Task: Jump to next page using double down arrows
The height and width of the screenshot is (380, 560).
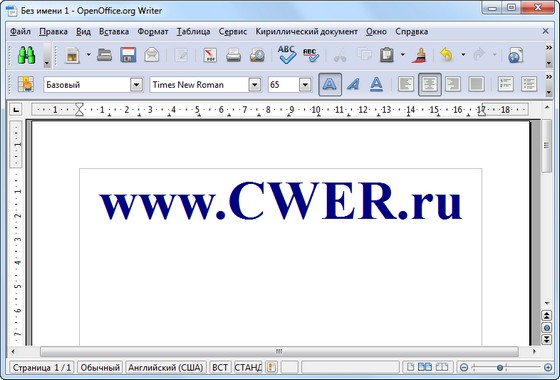Action: tap(547, 339)
